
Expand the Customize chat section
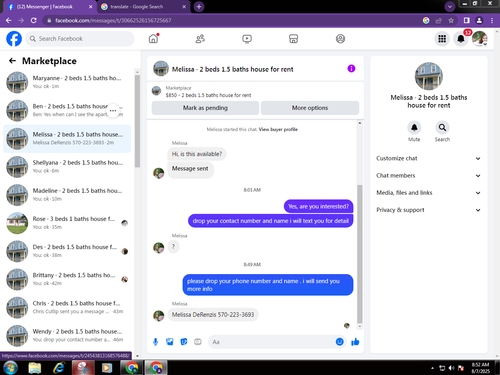click(428, 158)
